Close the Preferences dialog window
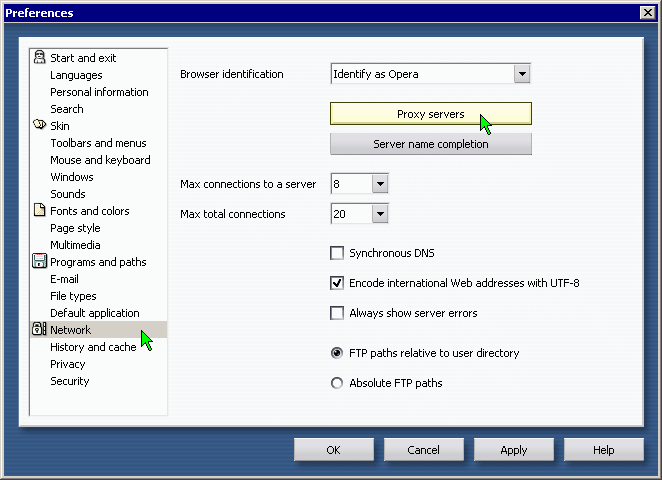 648,13
